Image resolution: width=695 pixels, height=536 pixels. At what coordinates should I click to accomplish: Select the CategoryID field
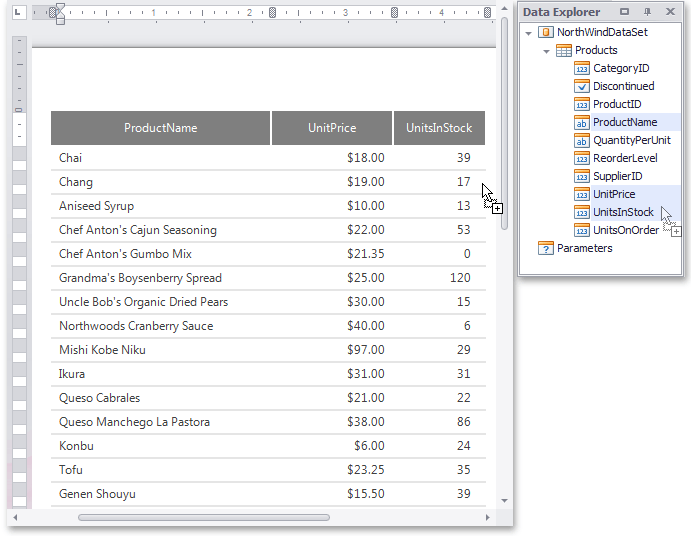pos(621,68)
